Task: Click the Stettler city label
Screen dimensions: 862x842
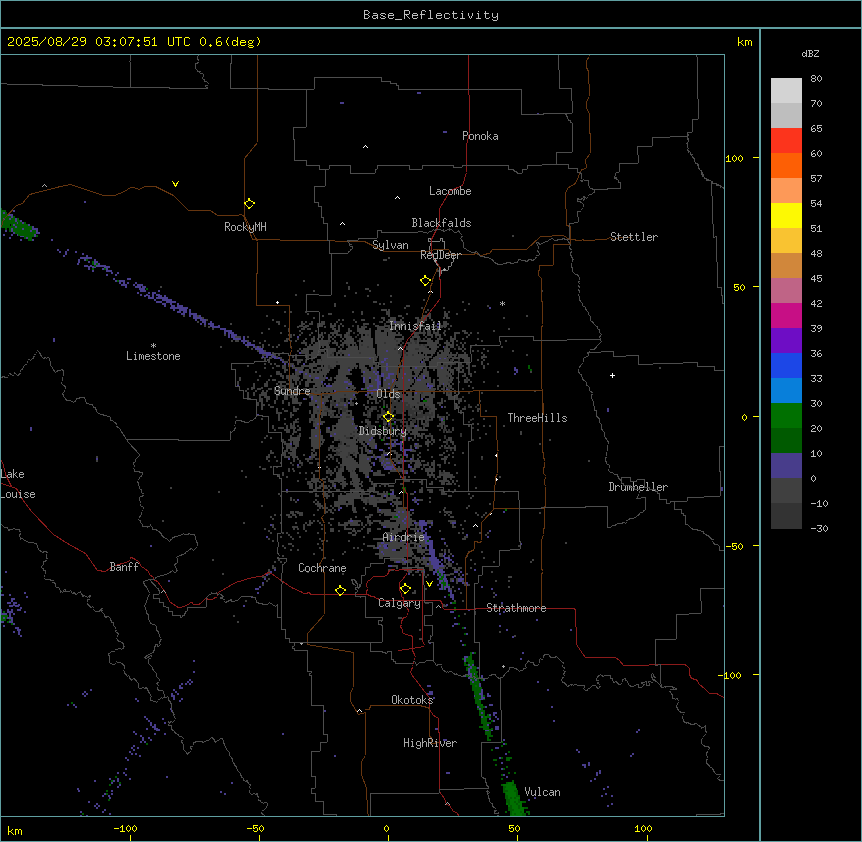Action: click(x=634, y=237)
